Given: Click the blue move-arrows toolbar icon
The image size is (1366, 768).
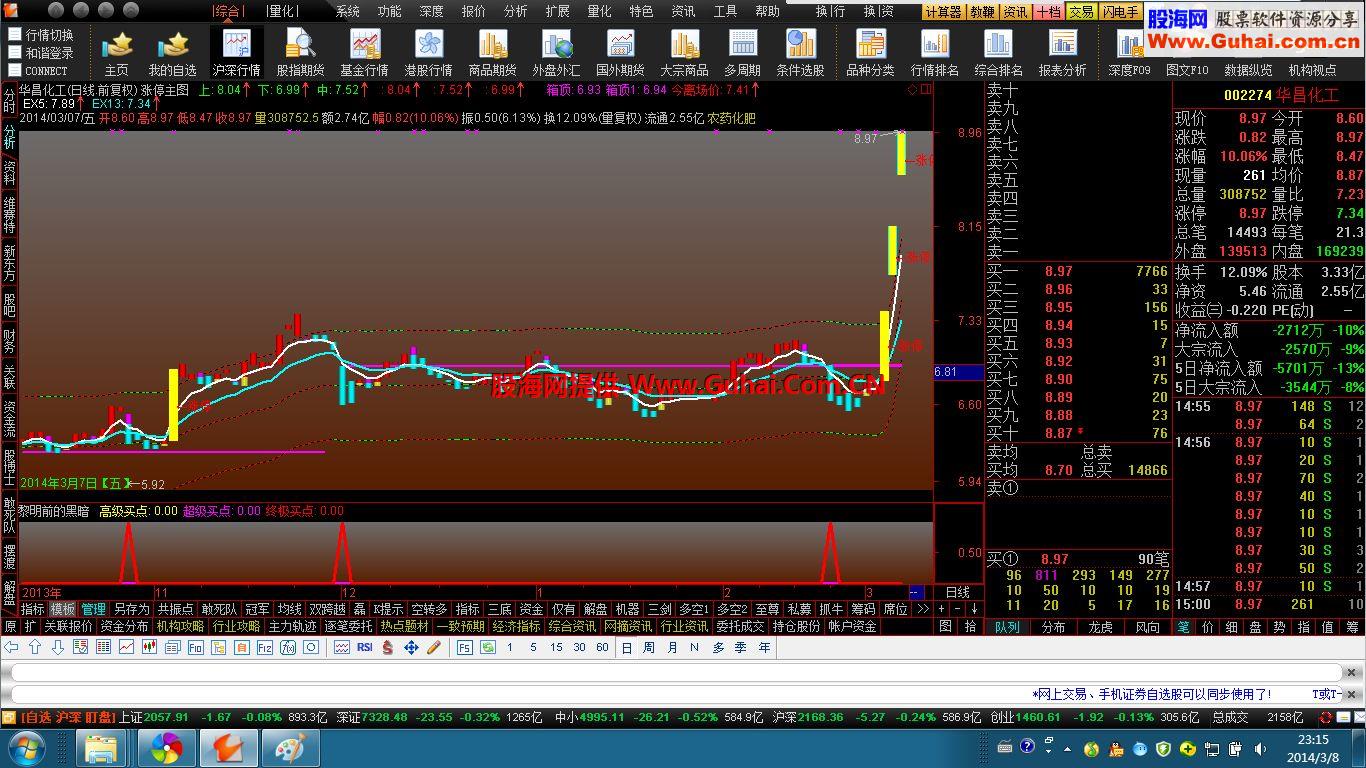Looking at the screenshot, I should [x=410, y=648].
